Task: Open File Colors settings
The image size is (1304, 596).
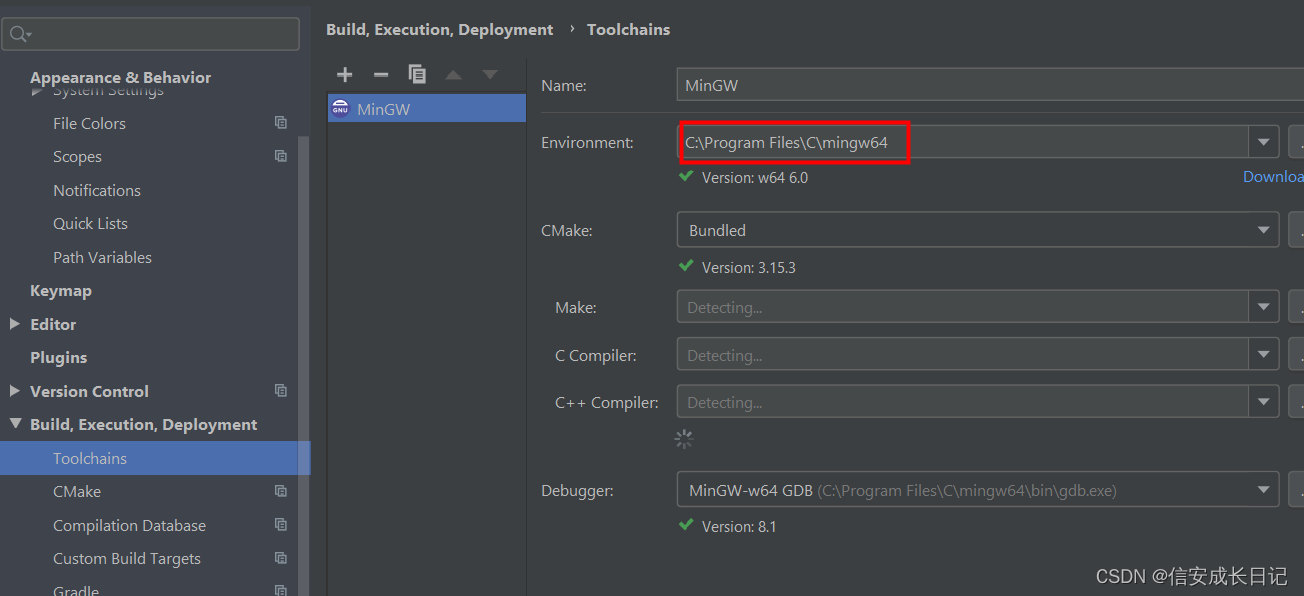Action: (x=89, y=123)
